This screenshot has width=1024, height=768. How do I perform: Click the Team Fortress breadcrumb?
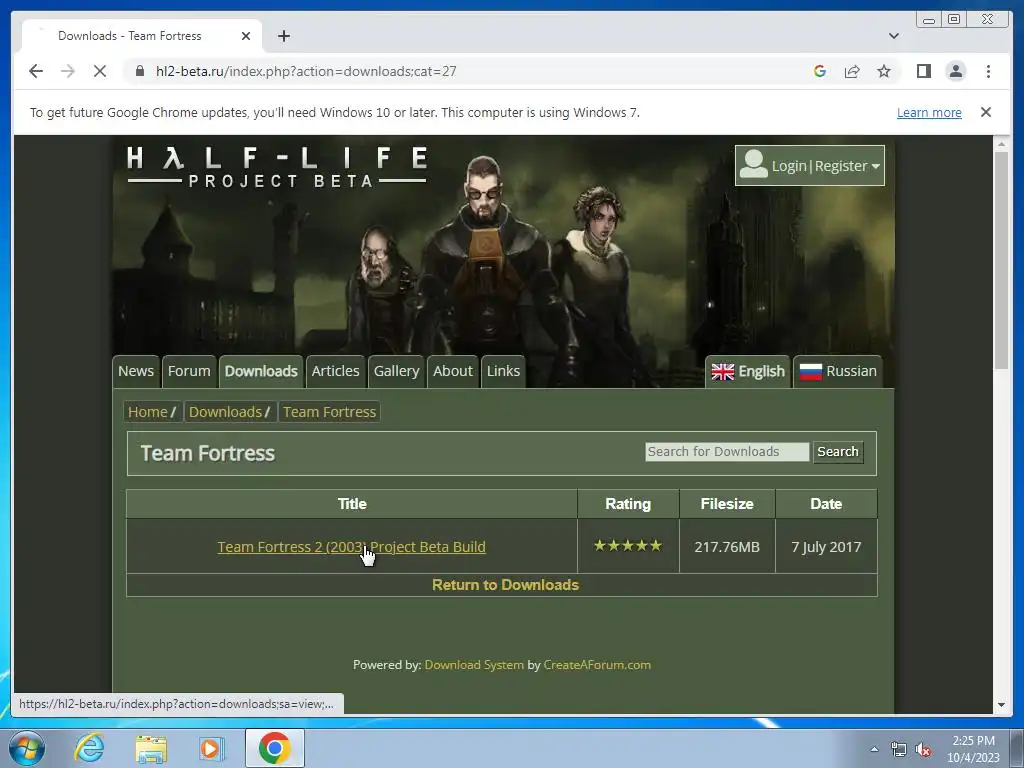coord(329,412)
